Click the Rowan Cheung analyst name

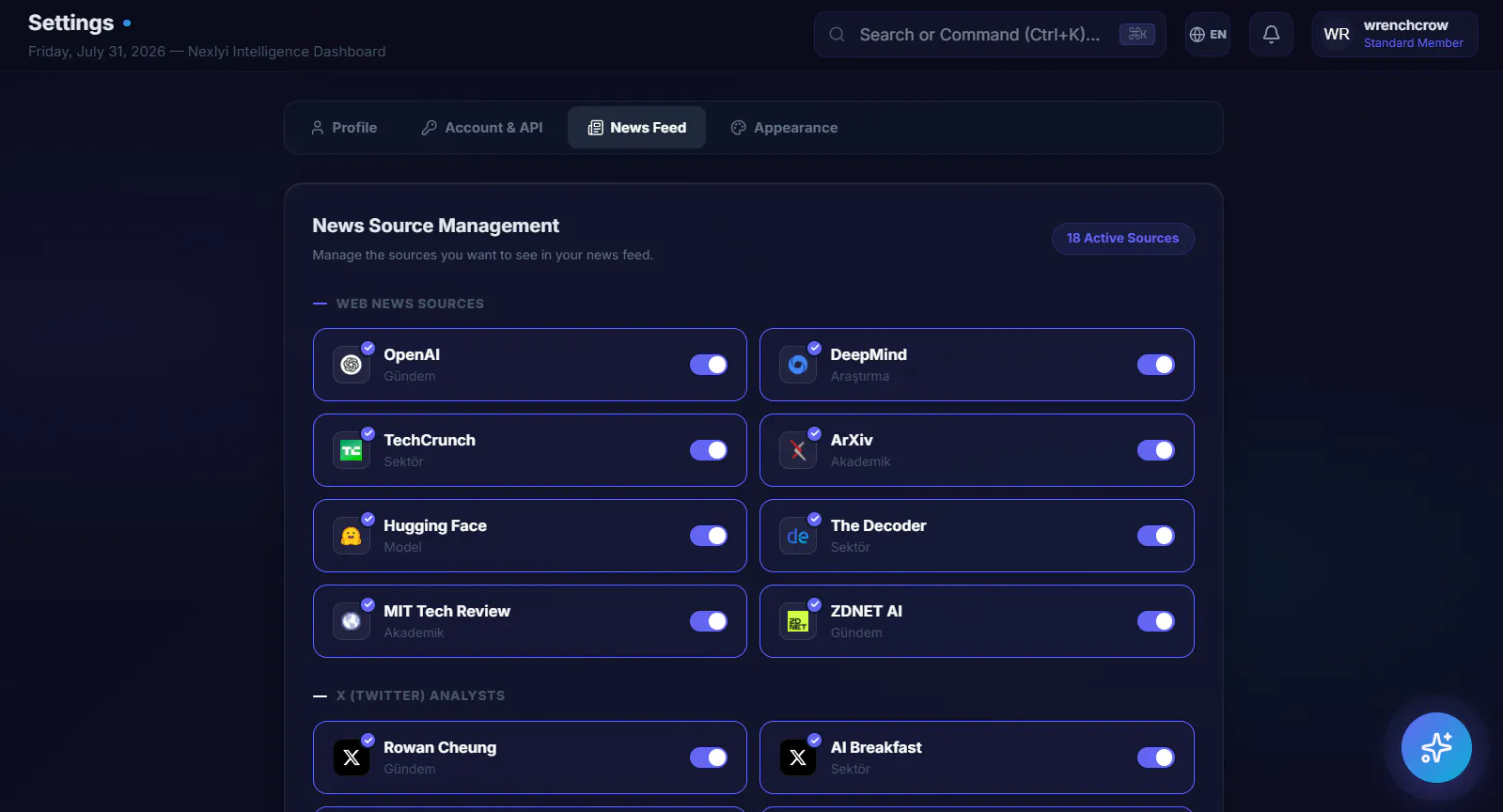click(x=440, y=747)
